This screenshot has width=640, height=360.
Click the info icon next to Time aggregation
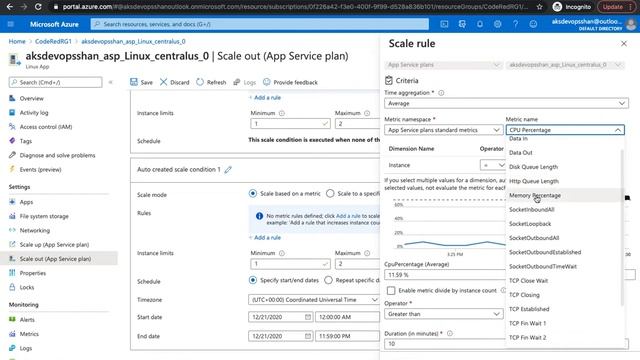pyautogui.click(x=441, y=93)
